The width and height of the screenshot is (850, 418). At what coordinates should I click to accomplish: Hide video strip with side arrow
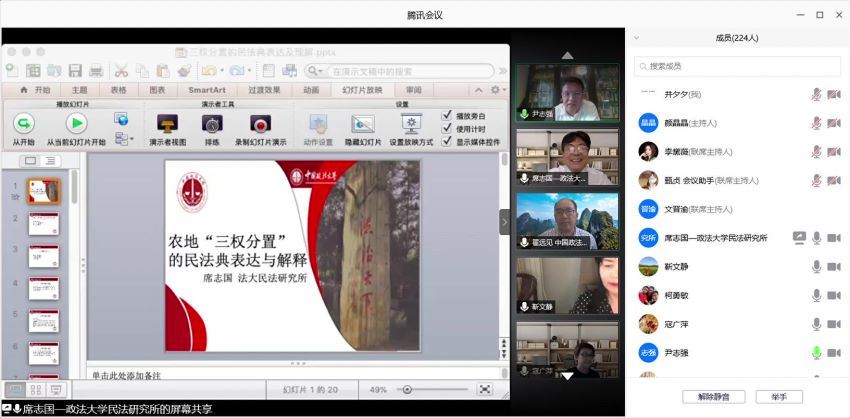[x=505, y=222]
